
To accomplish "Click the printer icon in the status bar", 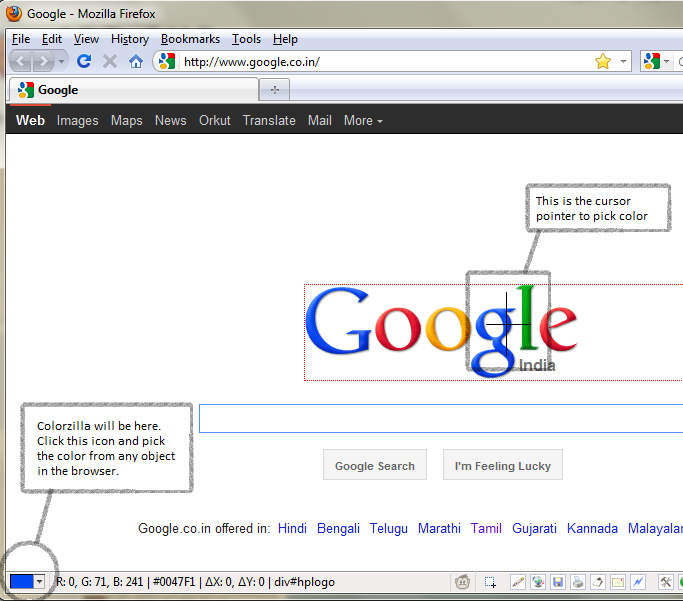I will point(578,582).
